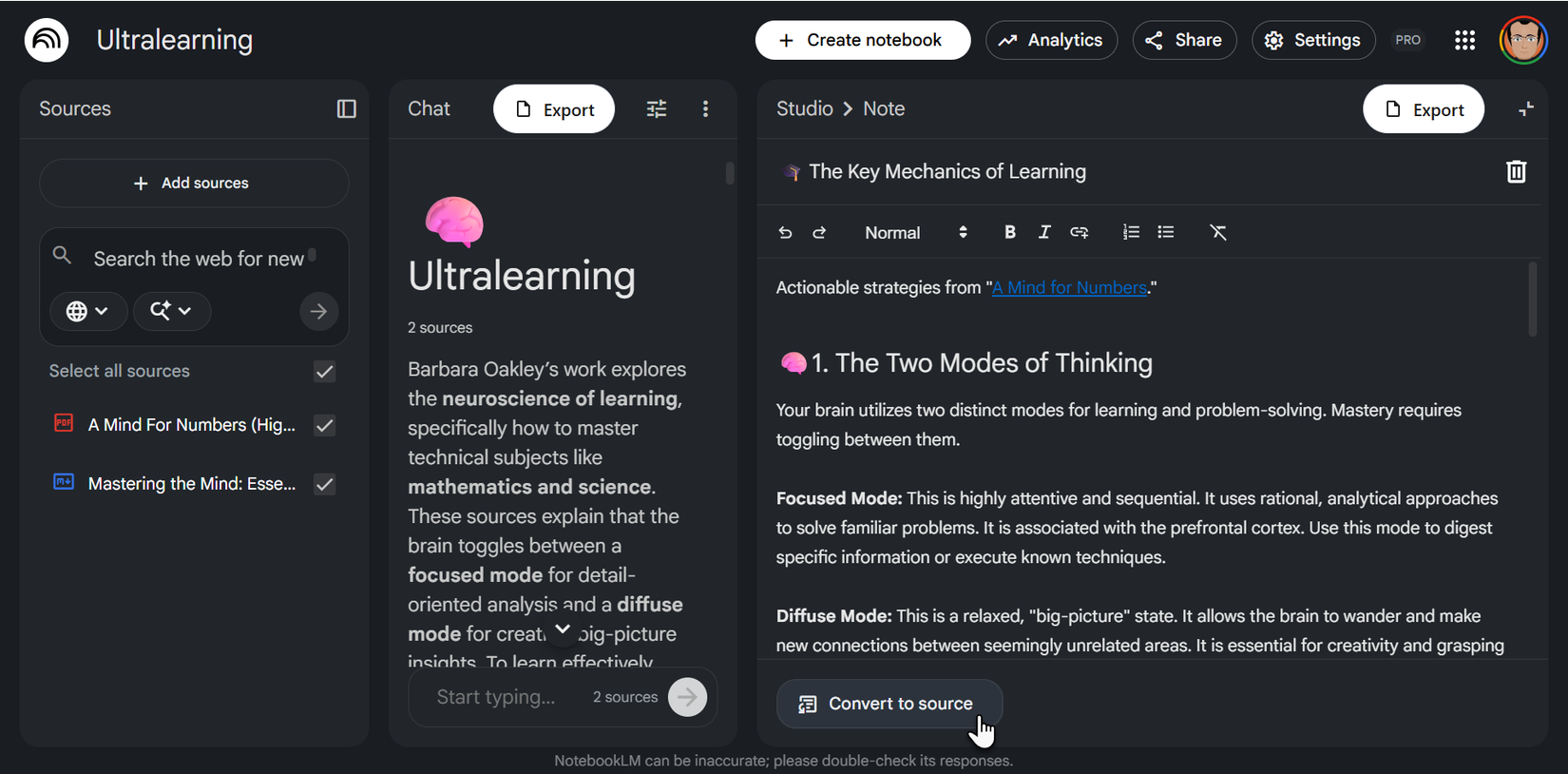
Task: Open the Google apps grid
Action: 1464,40
